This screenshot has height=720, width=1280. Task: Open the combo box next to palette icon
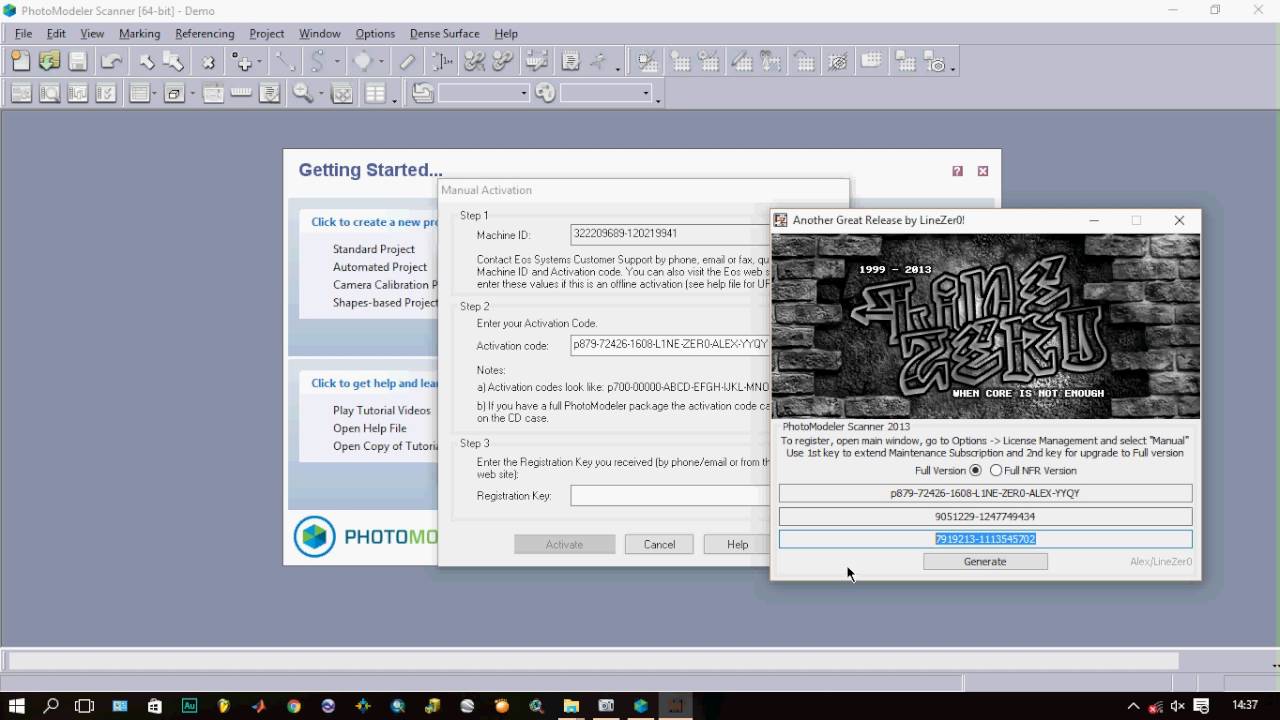tap(606, 93)
